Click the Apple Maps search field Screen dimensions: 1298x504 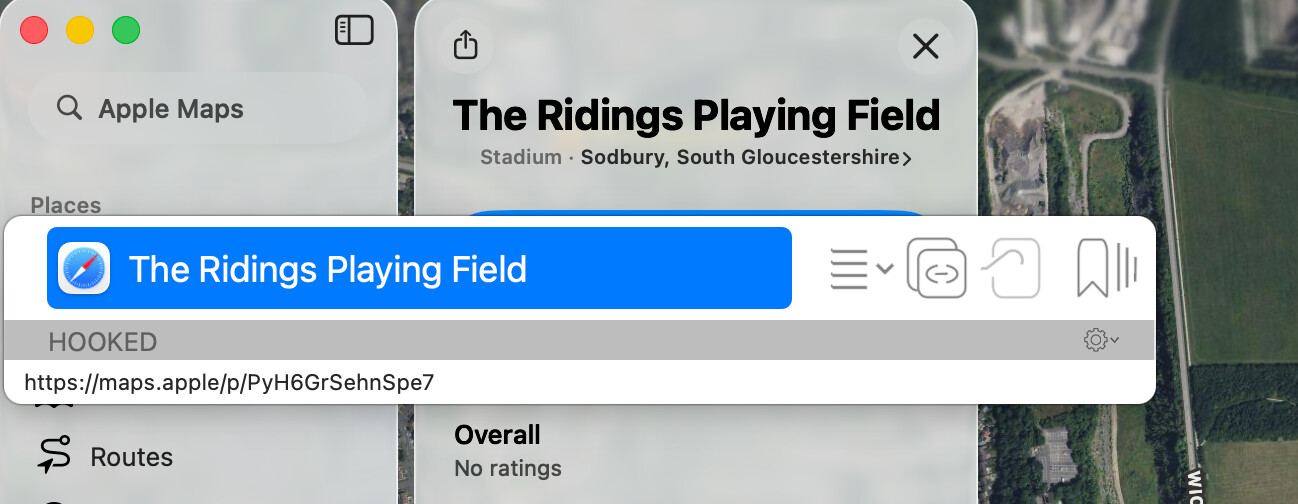[x=198, y=108]
